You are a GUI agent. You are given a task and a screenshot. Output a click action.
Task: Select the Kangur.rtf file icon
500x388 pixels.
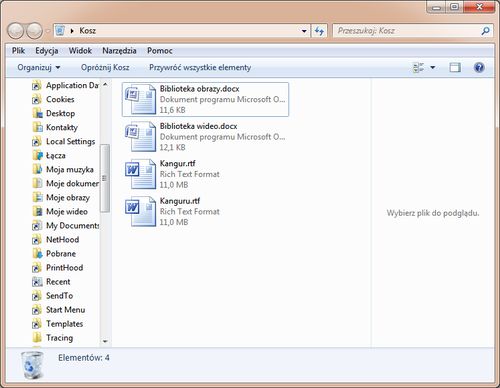click(x=141, y=174)
